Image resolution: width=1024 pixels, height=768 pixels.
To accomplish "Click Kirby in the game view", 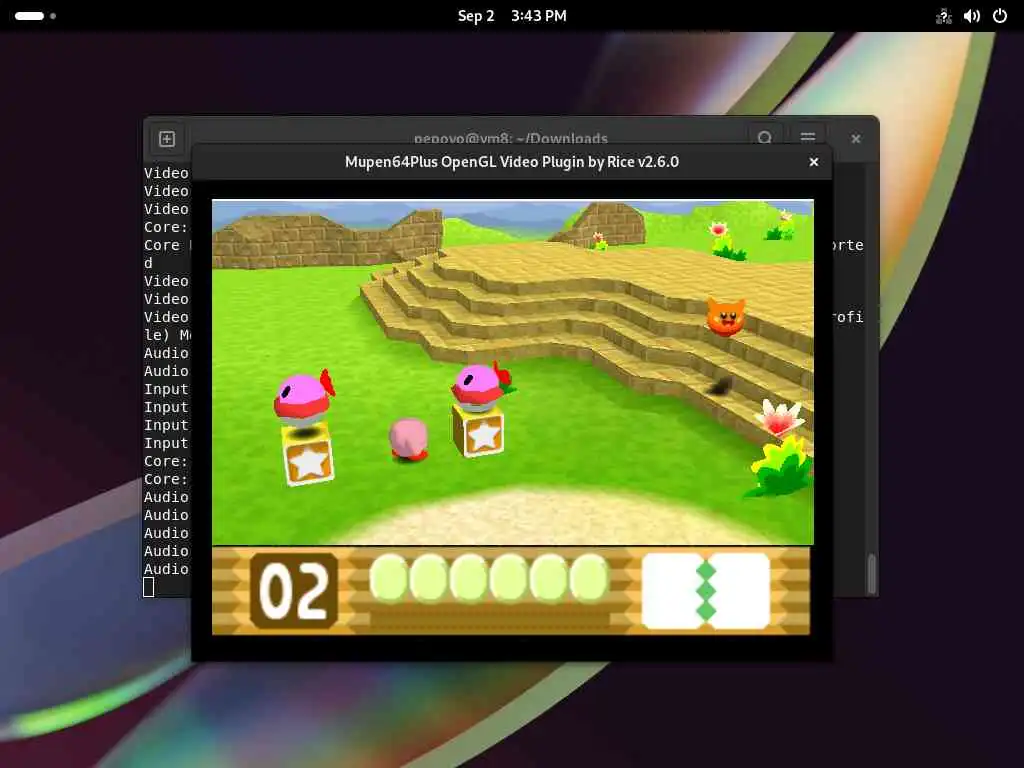I will (409, 440).
